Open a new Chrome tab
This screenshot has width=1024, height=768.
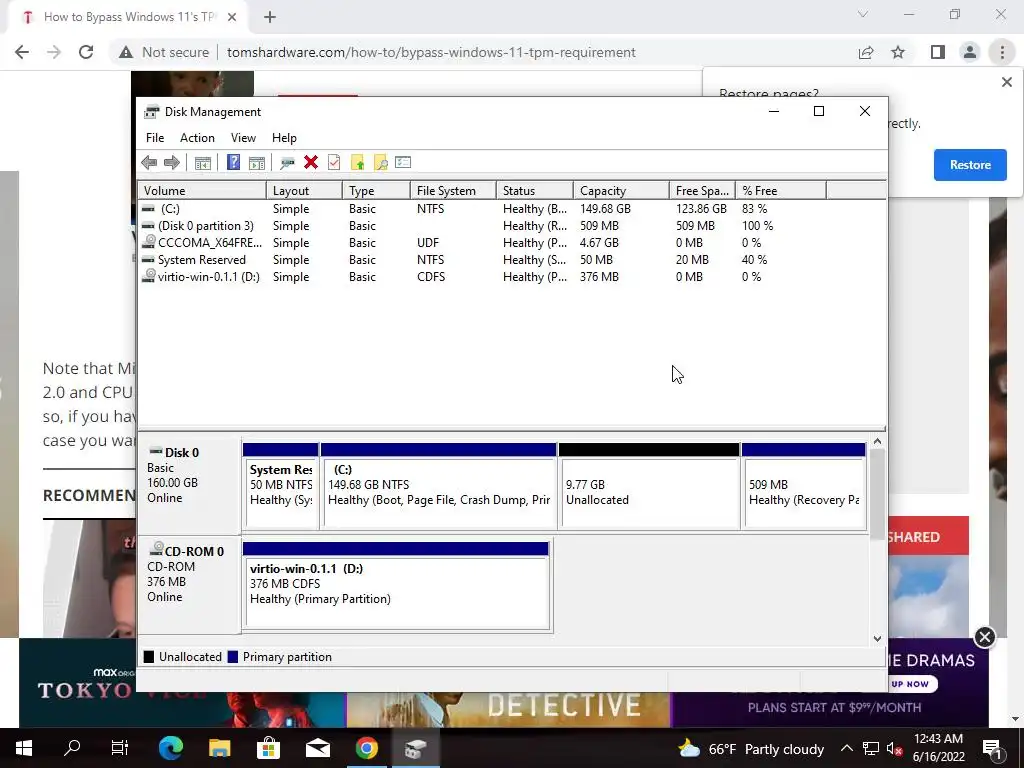point(270,18)
